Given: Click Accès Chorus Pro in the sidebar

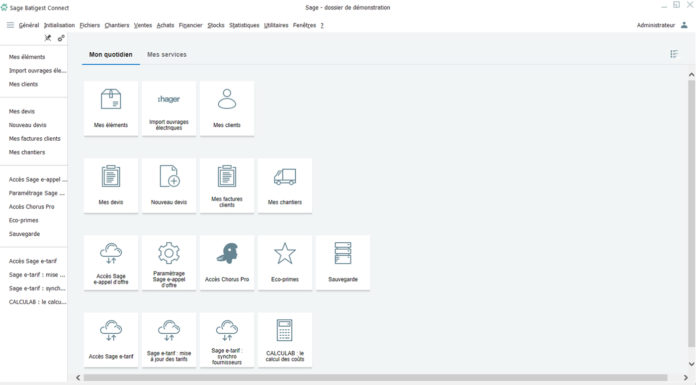Looking at the screenshot, I should point(32,207).
